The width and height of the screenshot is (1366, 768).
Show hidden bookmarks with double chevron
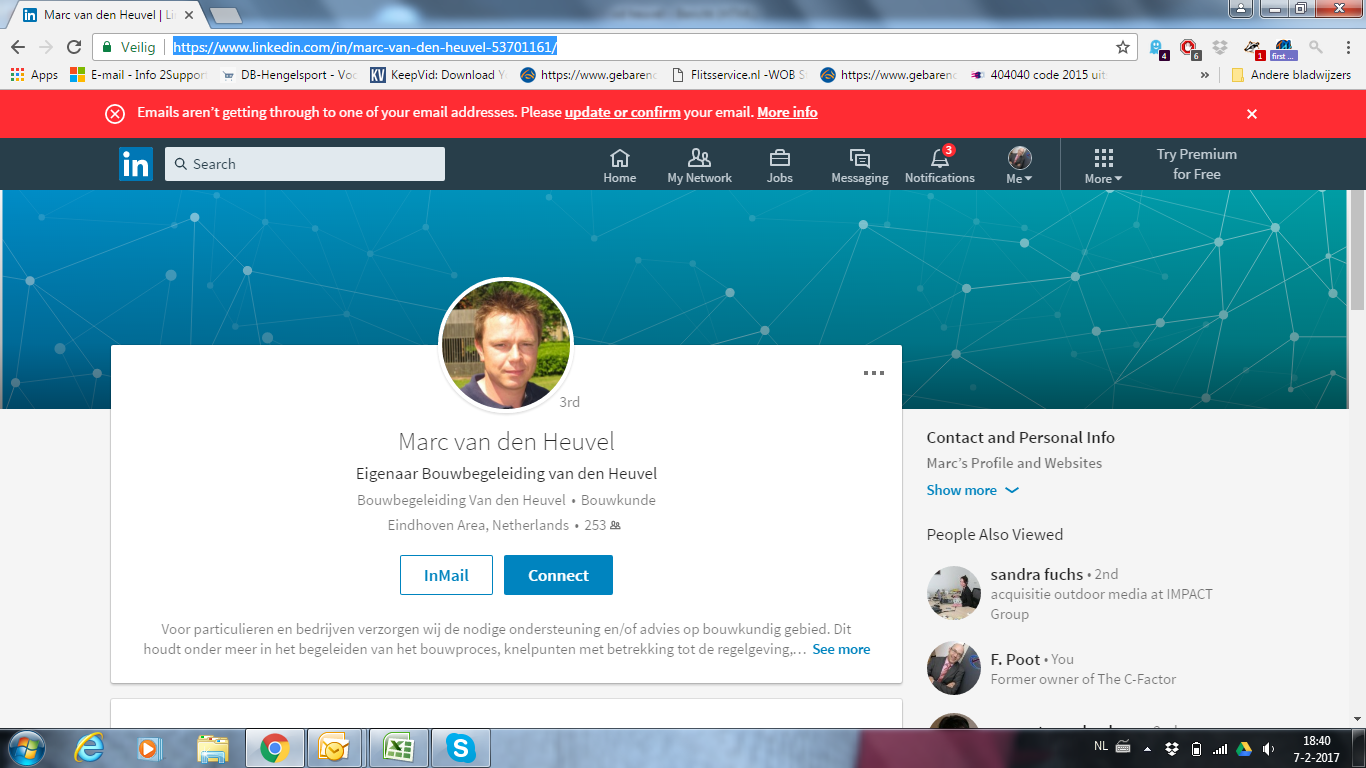[x=1204, y=75]
